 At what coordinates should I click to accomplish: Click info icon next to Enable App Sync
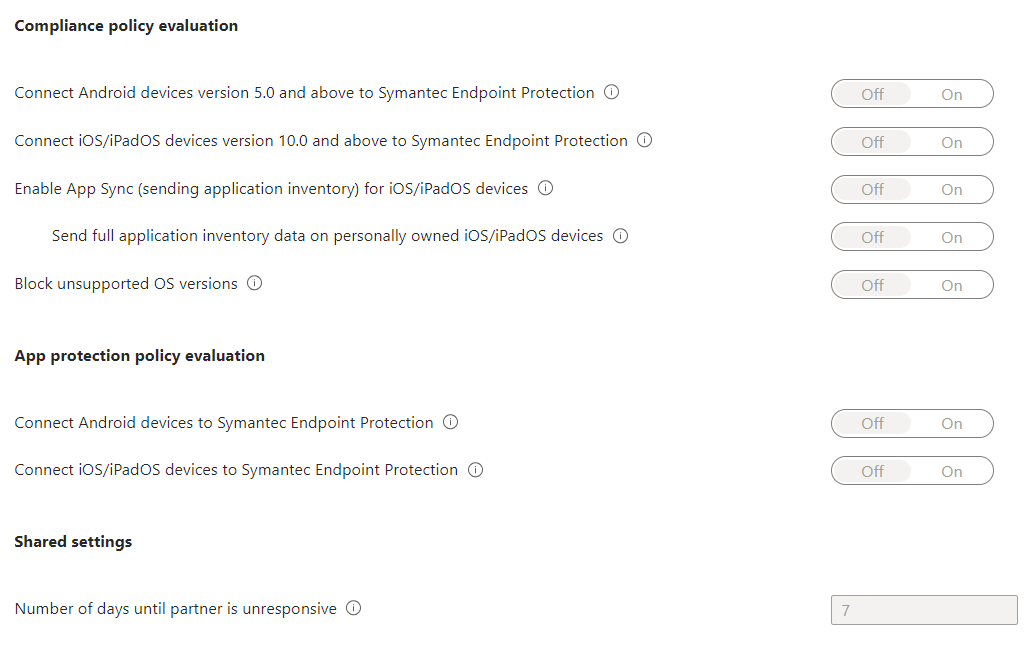coord(545,188)
